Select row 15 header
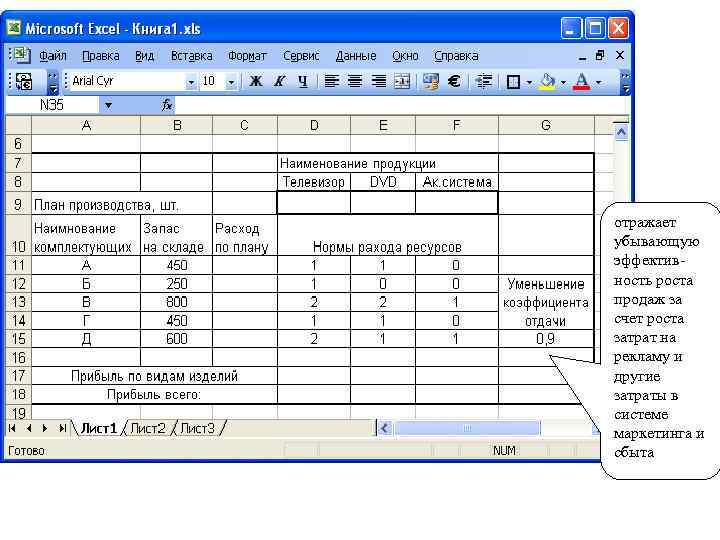This screenshot has height=540, width=720. coord(18,339)
